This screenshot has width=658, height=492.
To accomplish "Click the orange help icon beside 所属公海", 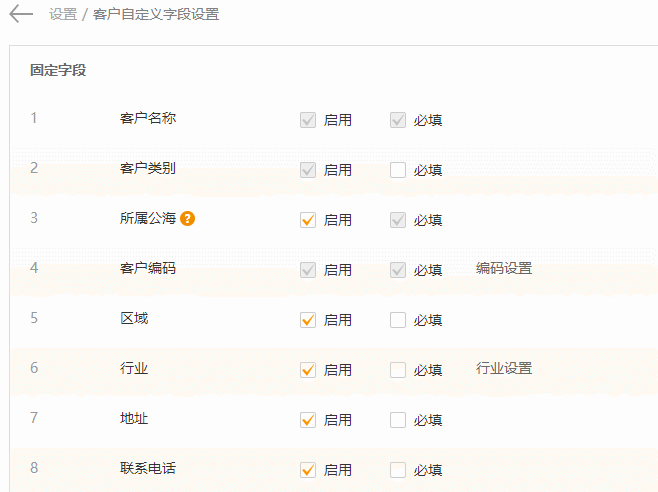I will coord(188,219).
